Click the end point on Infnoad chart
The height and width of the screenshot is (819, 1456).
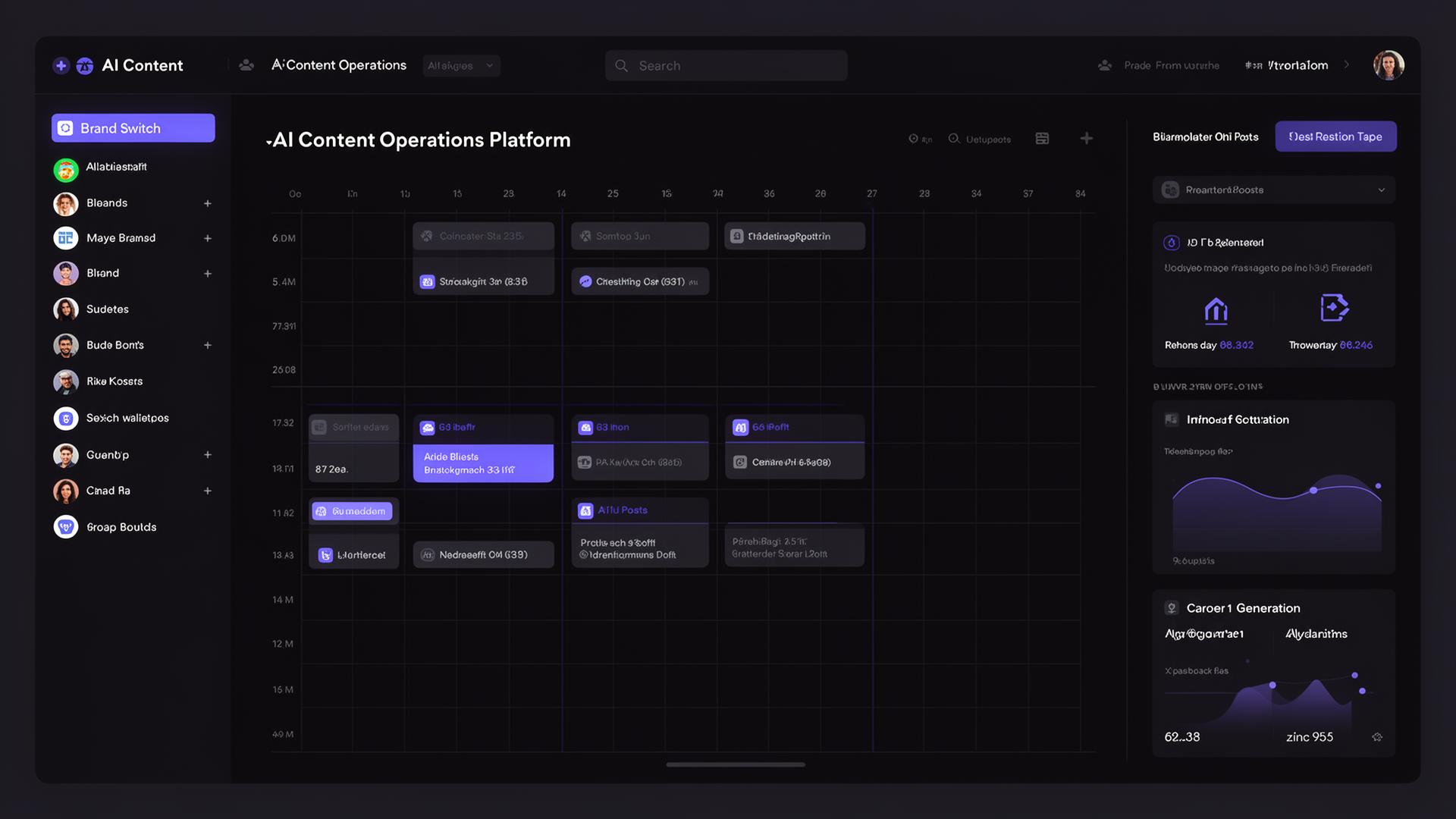click(x=1378, y=486)
